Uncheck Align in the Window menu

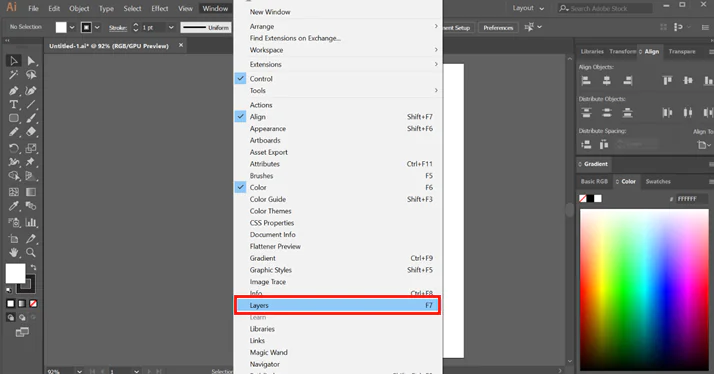pos(258,117)
